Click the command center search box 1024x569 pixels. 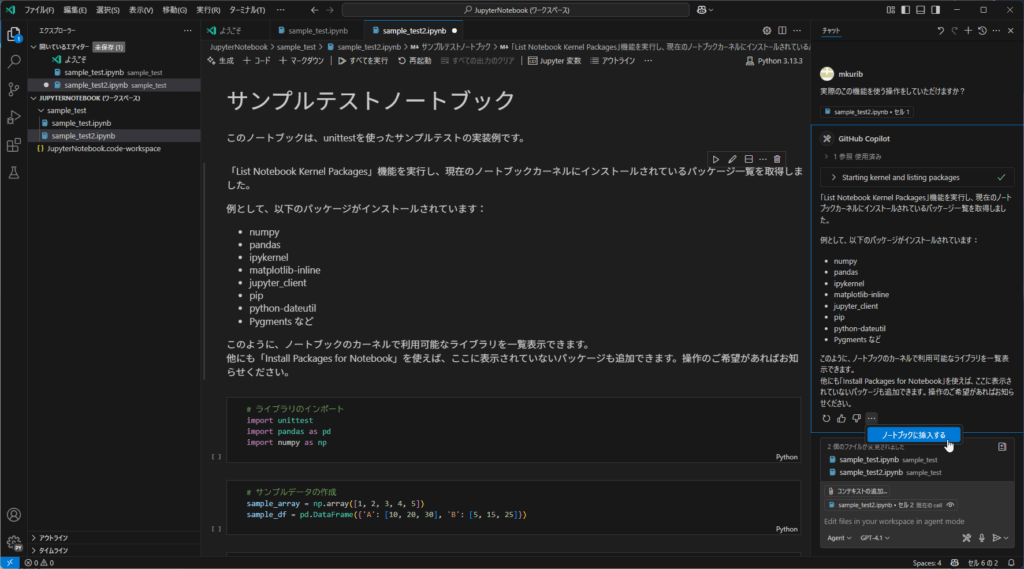(x=516, y=10)
